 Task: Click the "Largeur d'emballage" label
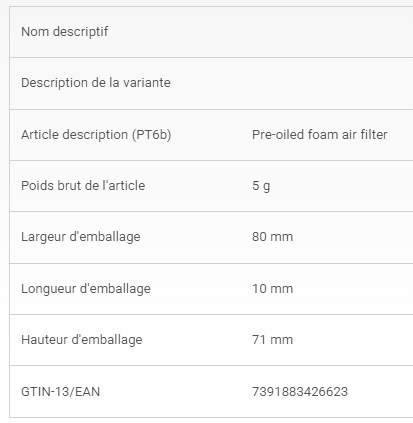[81, 237]
